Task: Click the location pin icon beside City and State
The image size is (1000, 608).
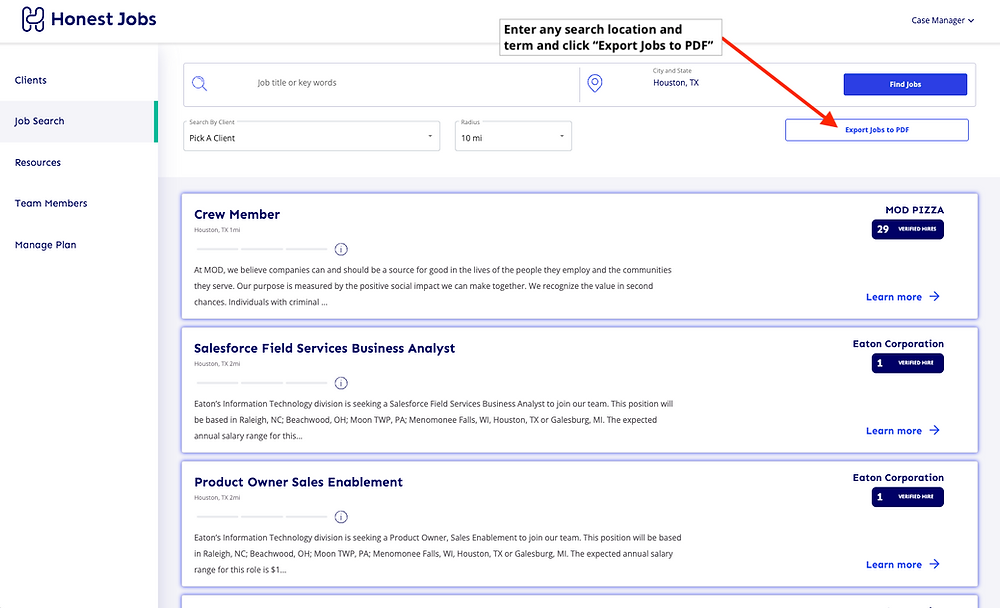Action: pyautogui.click(x=595, y=83)
